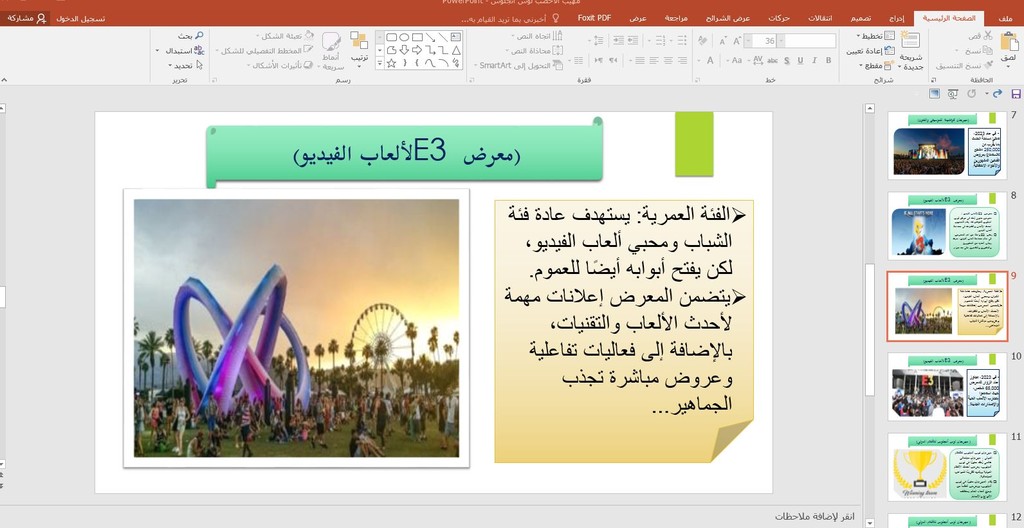Toggle Center text alignment

click(x=668, y=60)
